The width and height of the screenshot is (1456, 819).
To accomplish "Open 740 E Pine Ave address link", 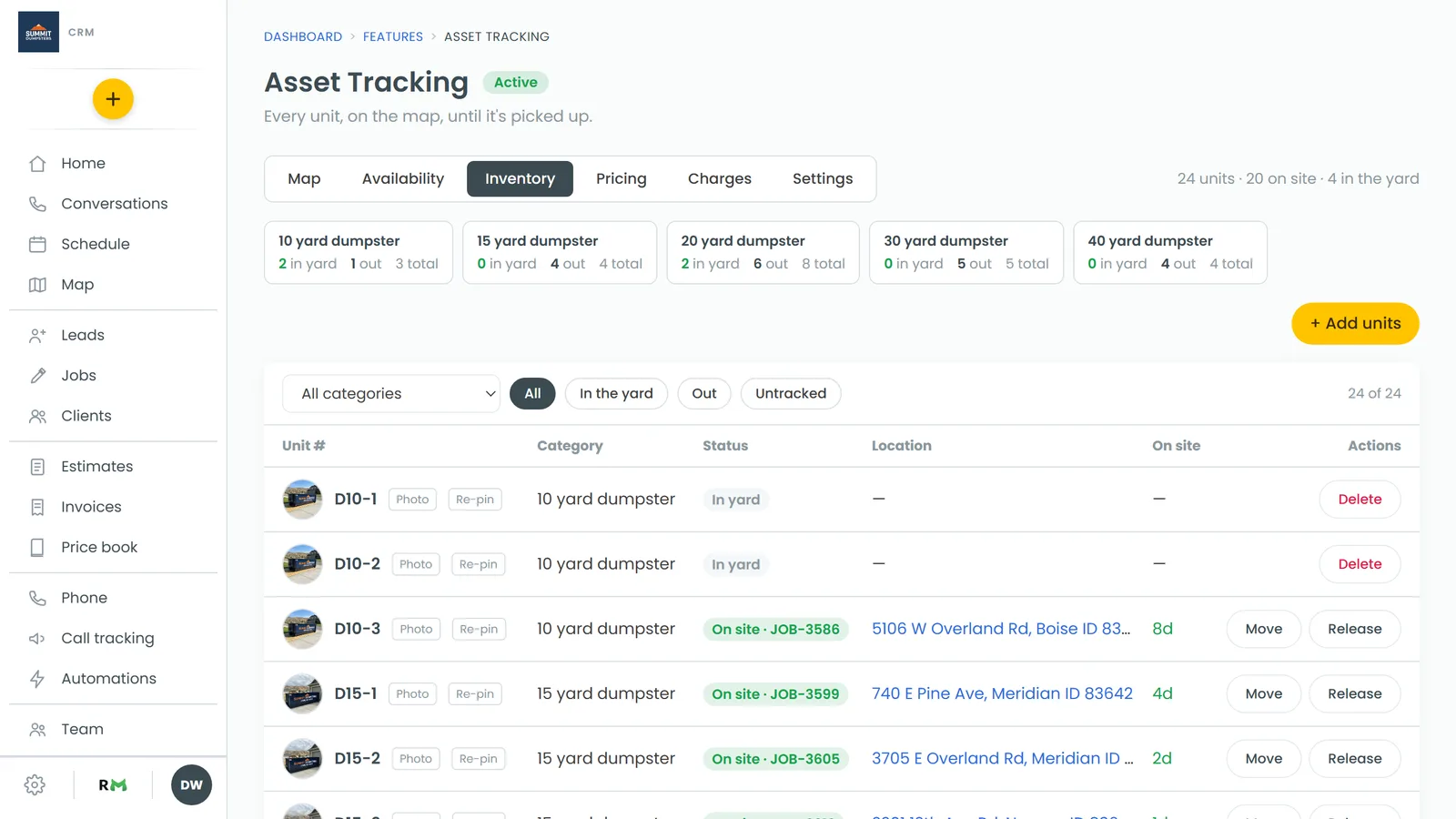I will (x=1002, y=694).
